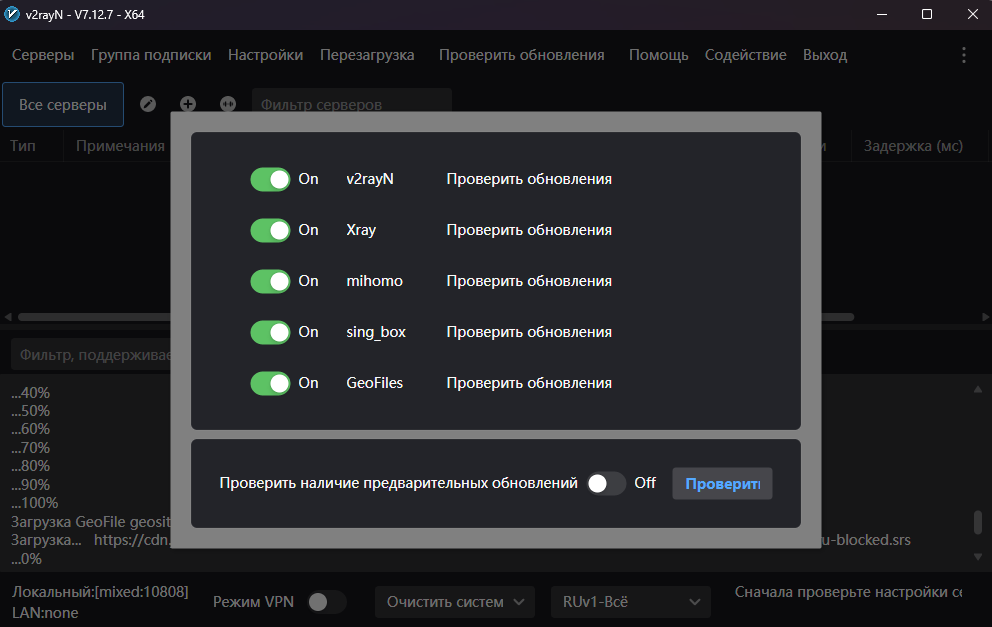
Task: Click the log panel vertical scrollbar thumb
Action: 978,523
